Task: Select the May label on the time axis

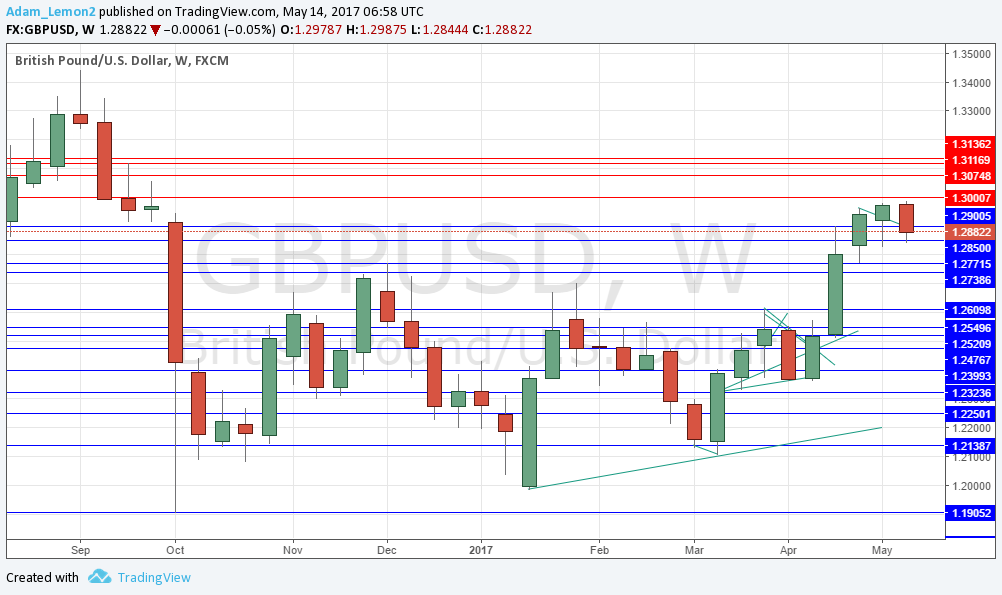Action: coord(882,550)
